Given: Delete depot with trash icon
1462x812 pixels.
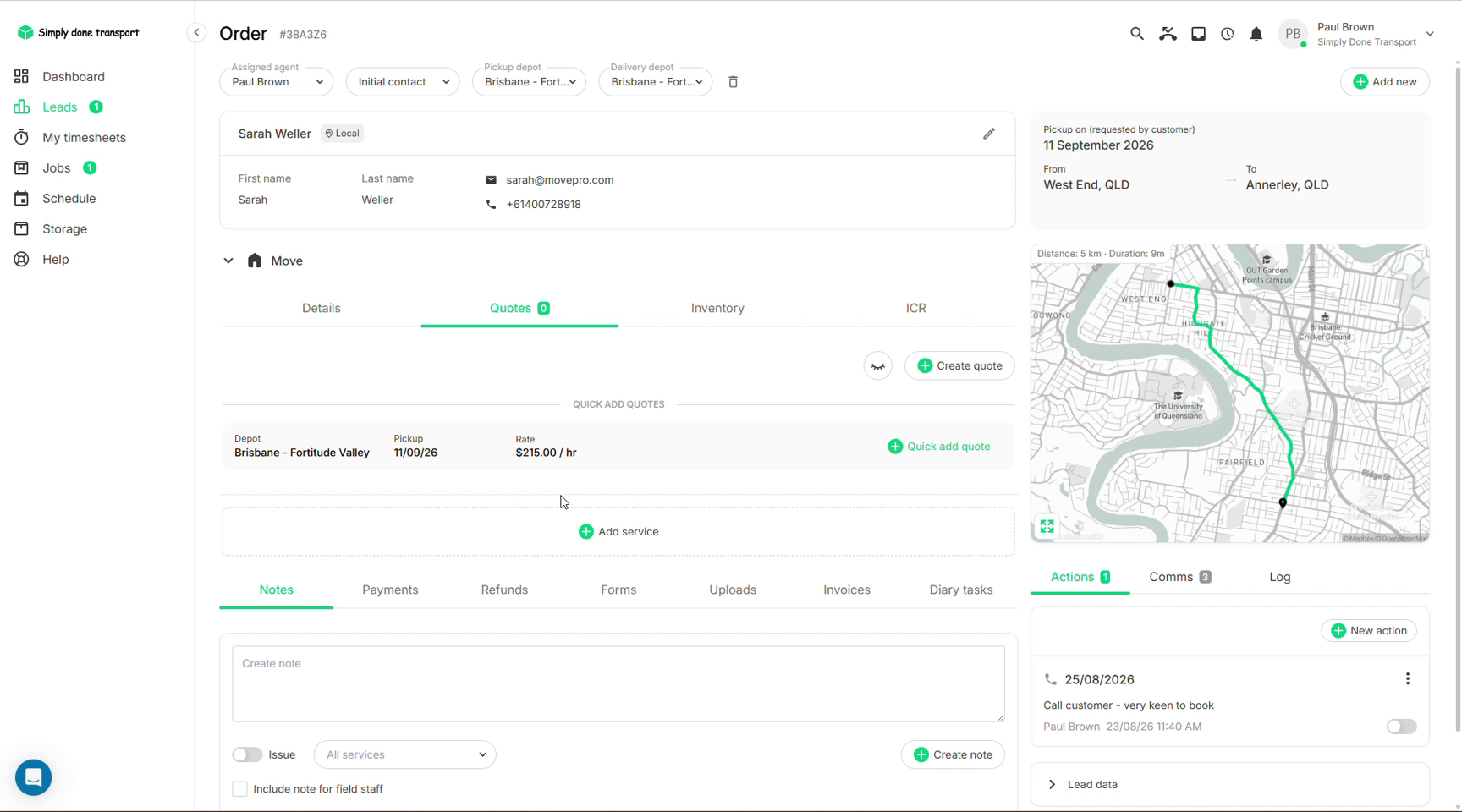Looking at the screenshot, I should coord(734,82).
